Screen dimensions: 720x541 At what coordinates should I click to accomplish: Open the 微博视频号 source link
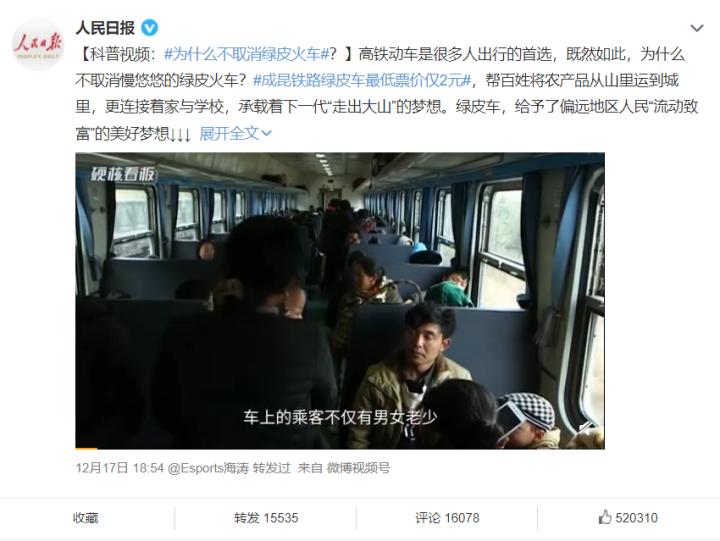pyautogui.click(x=358, y=468)
